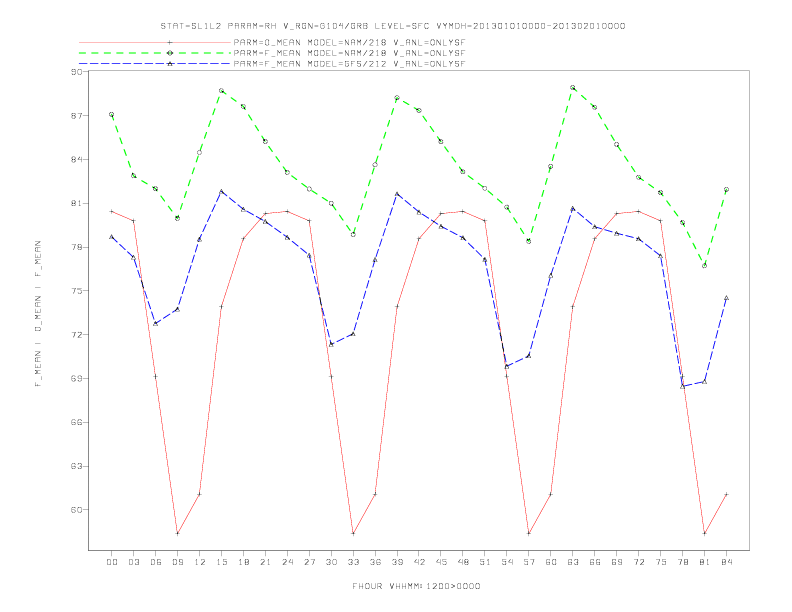The image size is (792, 612).
Task: Click x-axis forecast hour label 84
Action: click(726, 562)
